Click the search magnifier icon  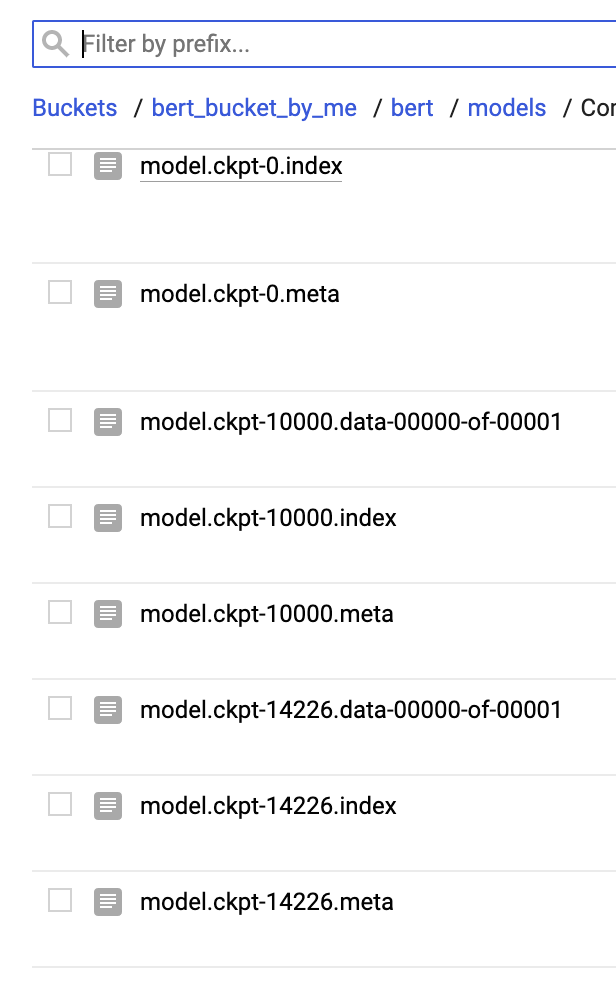[55, 44]
